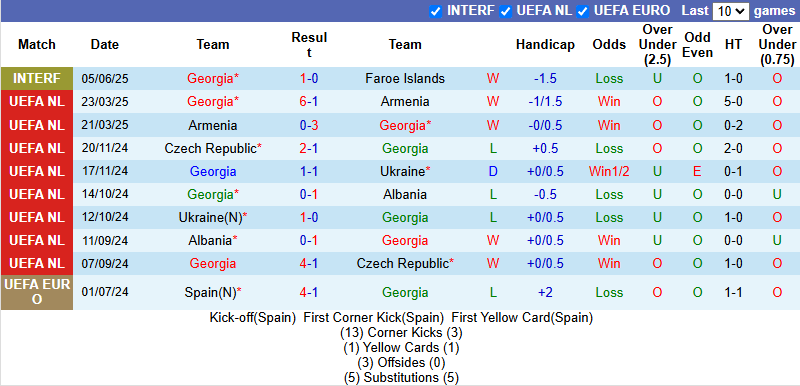This screenshot has width=800, height=386.
Task: Click the Ukraine(N) team name
Action: [x=213, y=217]
